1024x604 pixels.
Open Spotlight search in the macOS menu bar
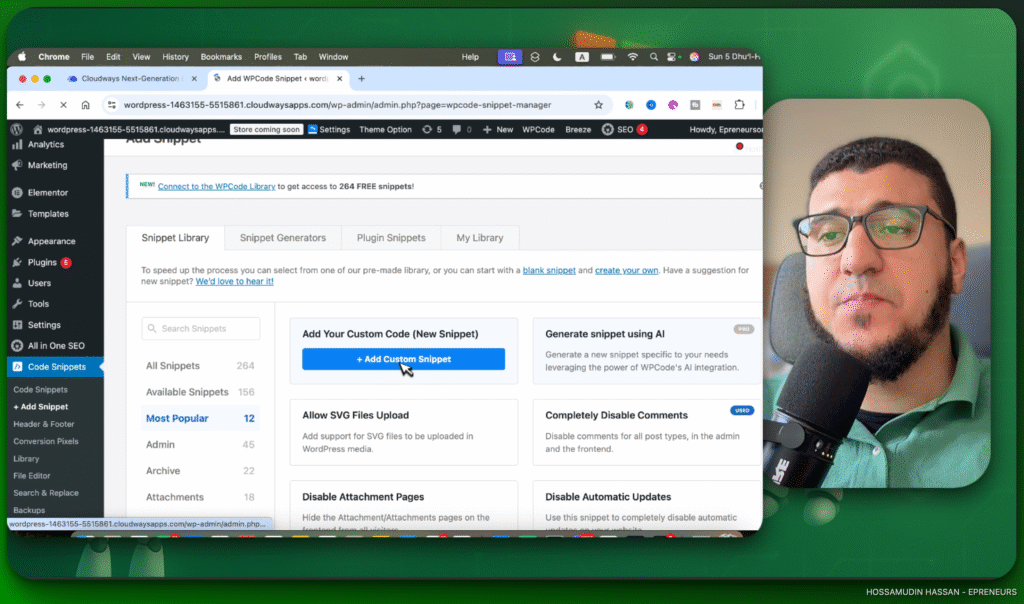[x=653, y=57]
